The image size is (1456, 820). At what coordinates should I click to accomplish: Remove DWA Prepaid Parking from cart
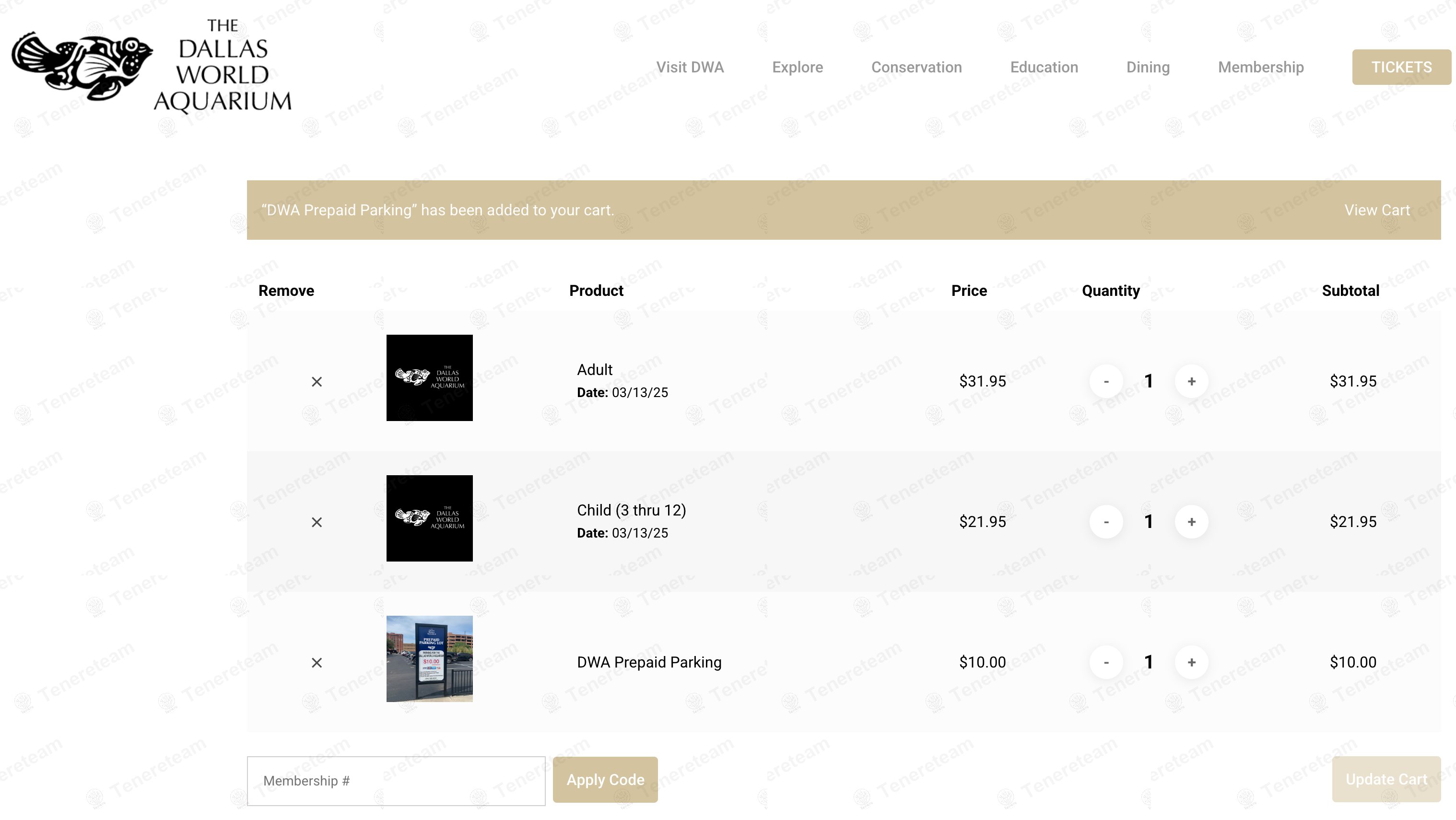[317, 662]
